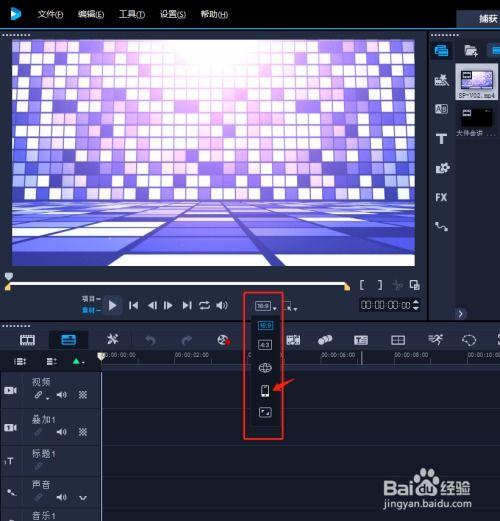Open the 编辑 menu
The height and width of the screenshot is (521, 500).
click(x=91, y=14)
